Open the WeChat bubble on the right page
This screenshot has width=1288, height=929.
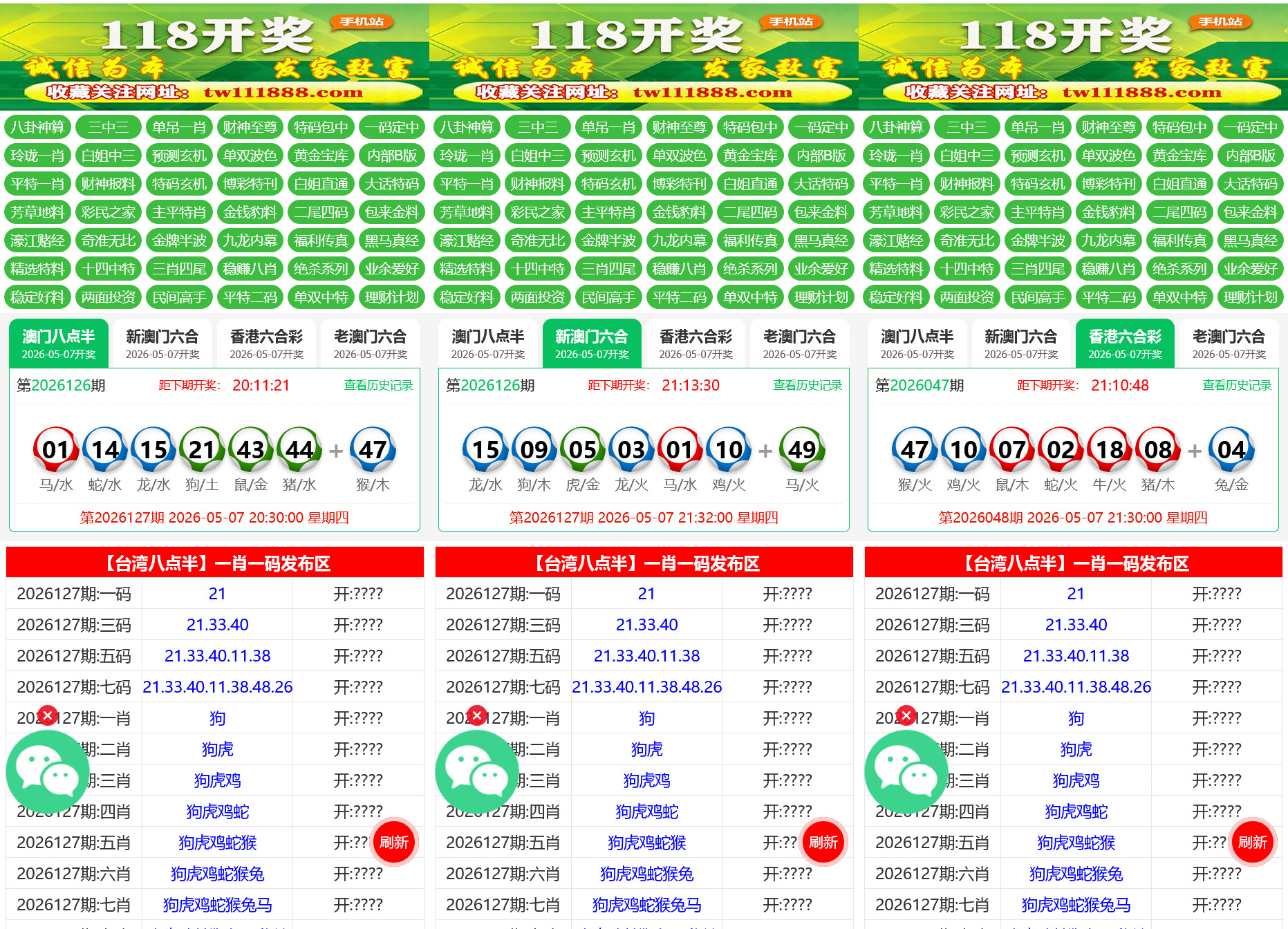(x=906, y=772)
